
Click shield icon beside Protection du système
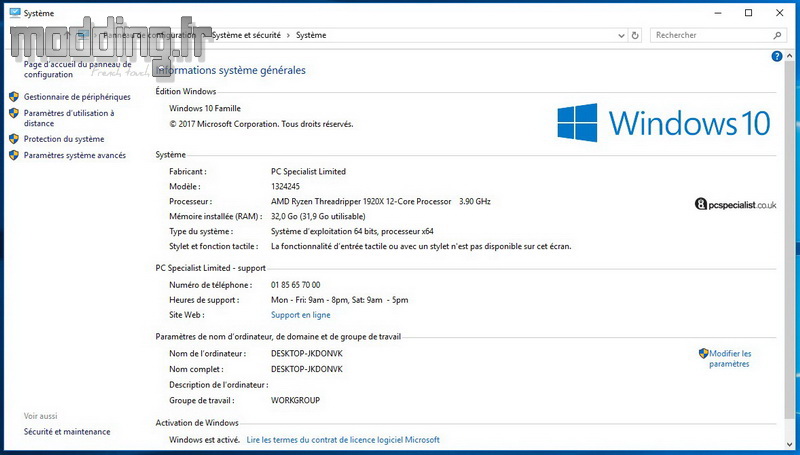point(14,139)
